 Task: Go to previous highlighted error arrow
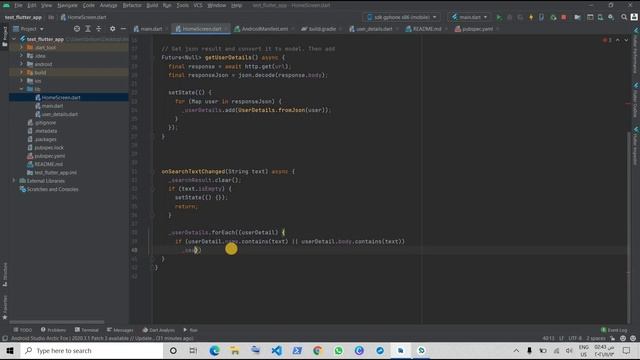pos(618,40)
